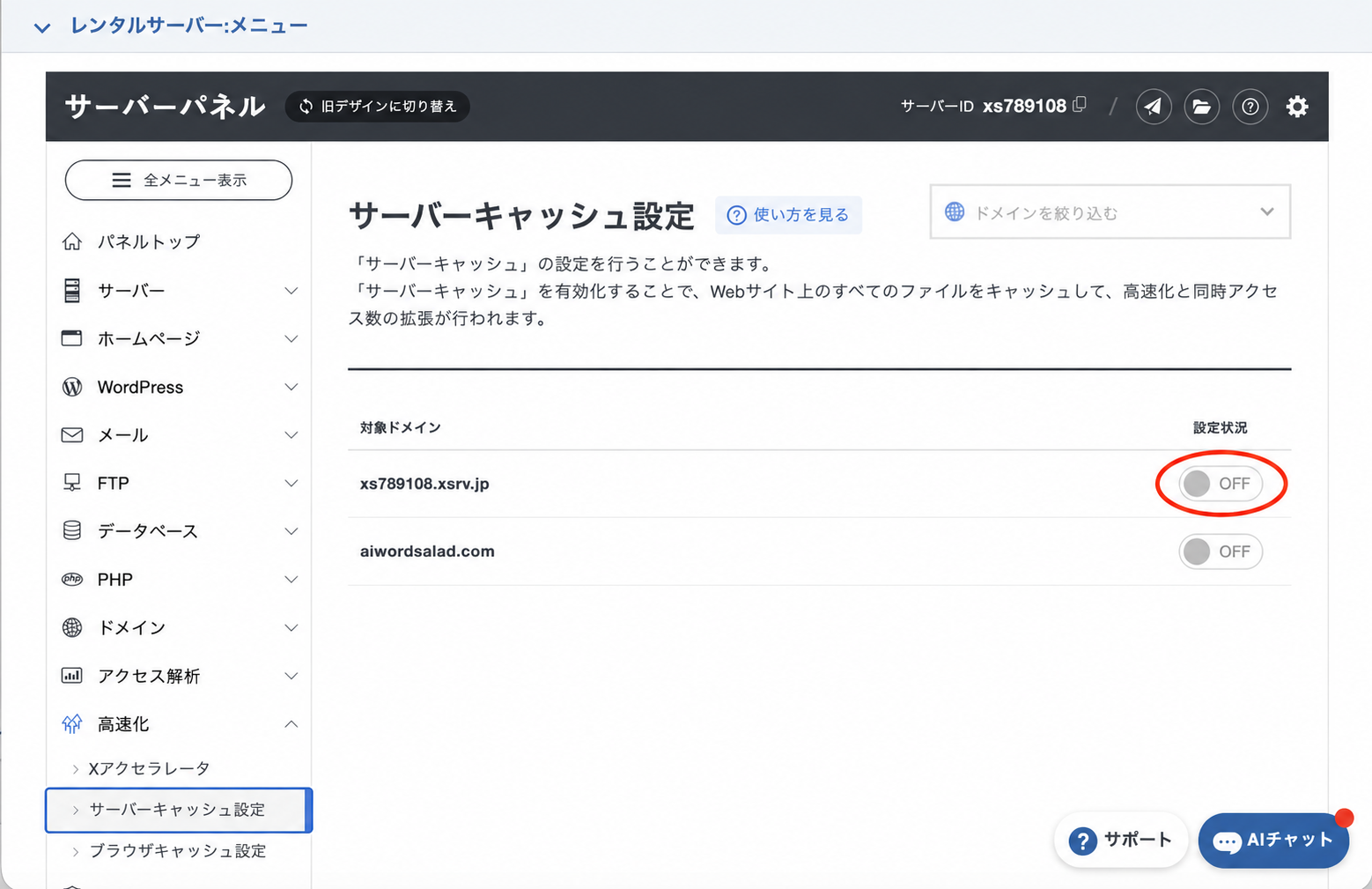Click the paper plane notification icon
The height and width of the screenshot is (889, 1372).
coord(1153,107)
